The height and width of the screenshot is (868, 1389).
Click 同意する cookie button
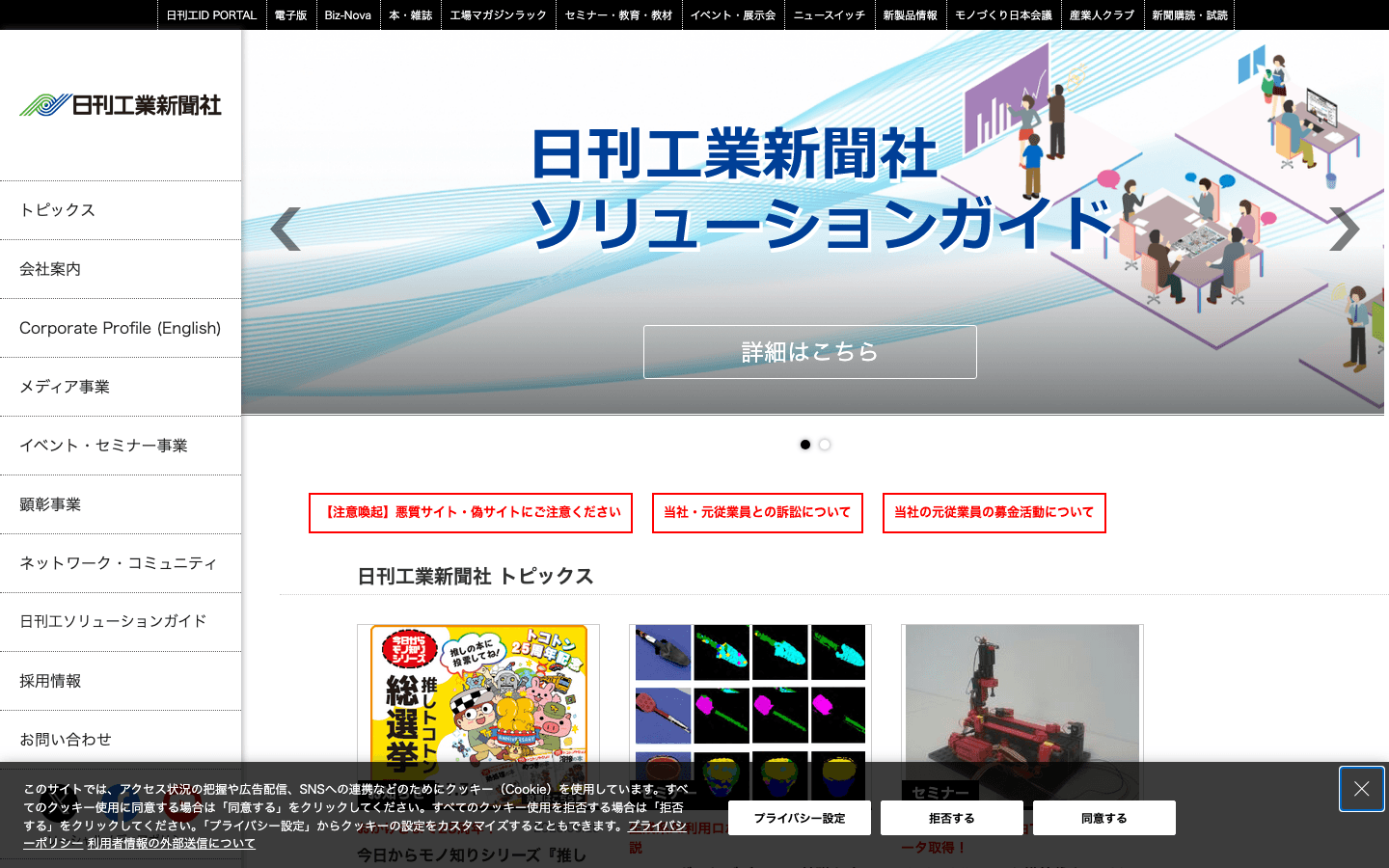click(1104, 818)
